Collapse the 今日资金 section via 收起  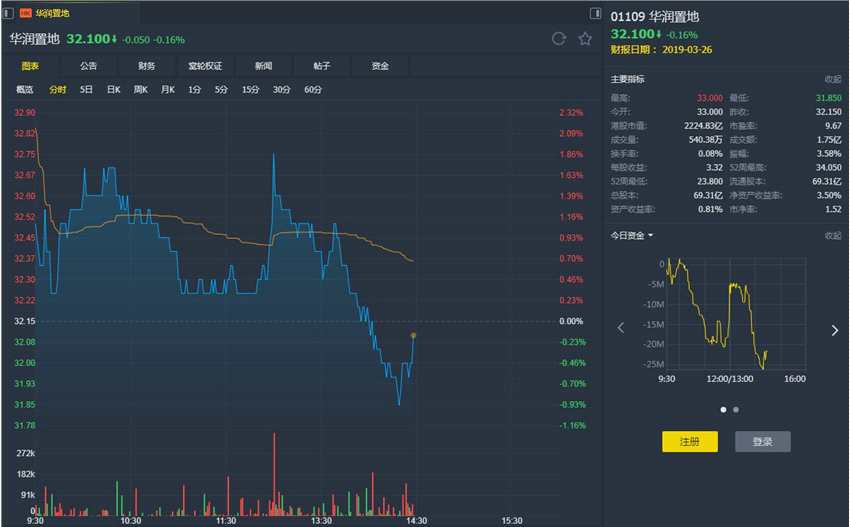832,236
